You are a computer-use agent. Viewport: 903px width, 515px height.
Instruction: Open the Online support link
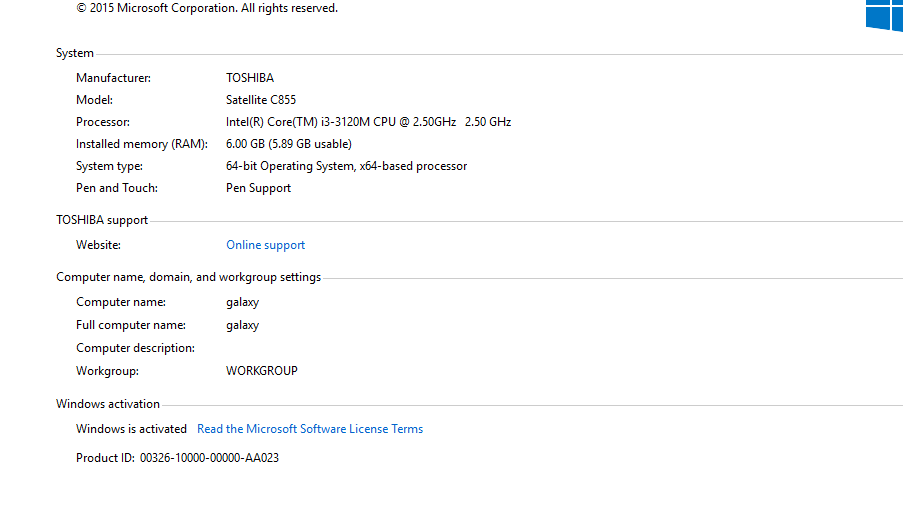265,245
